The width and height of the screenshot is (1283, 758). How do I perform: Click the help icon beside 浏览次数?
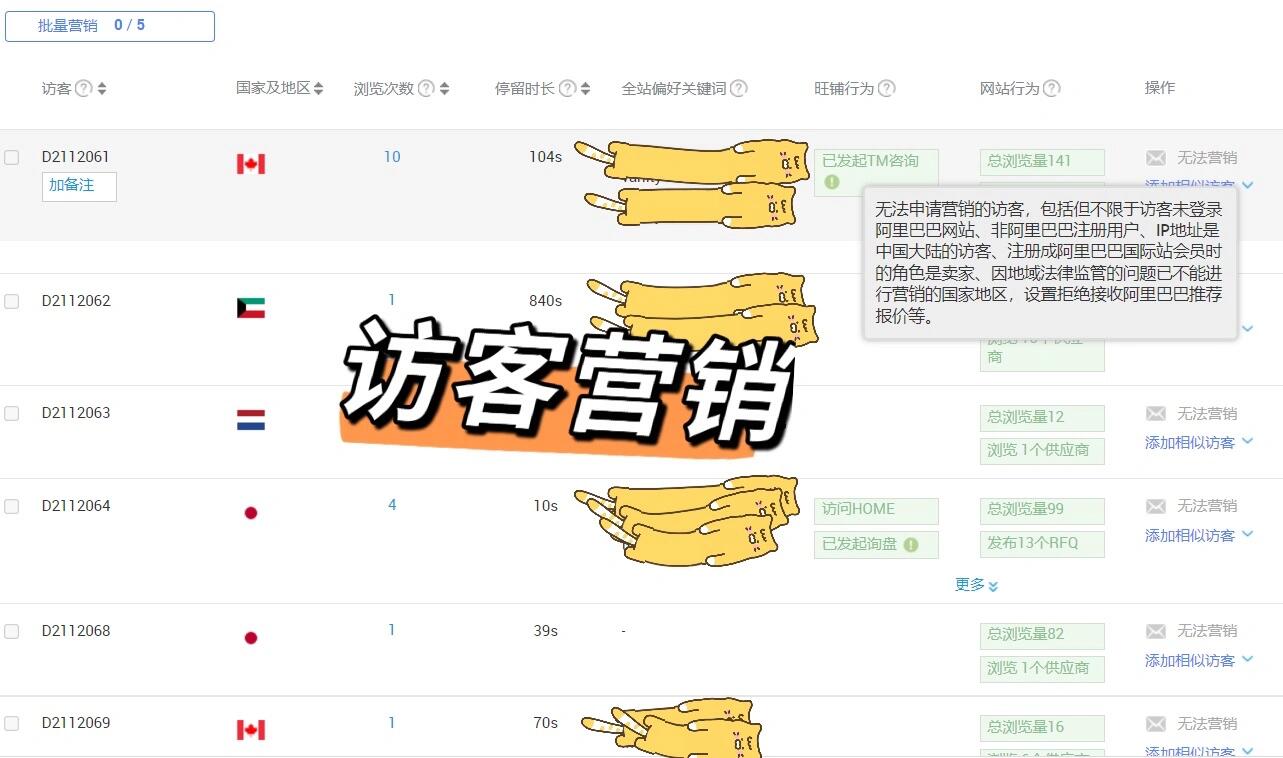[x=426, y=88]
